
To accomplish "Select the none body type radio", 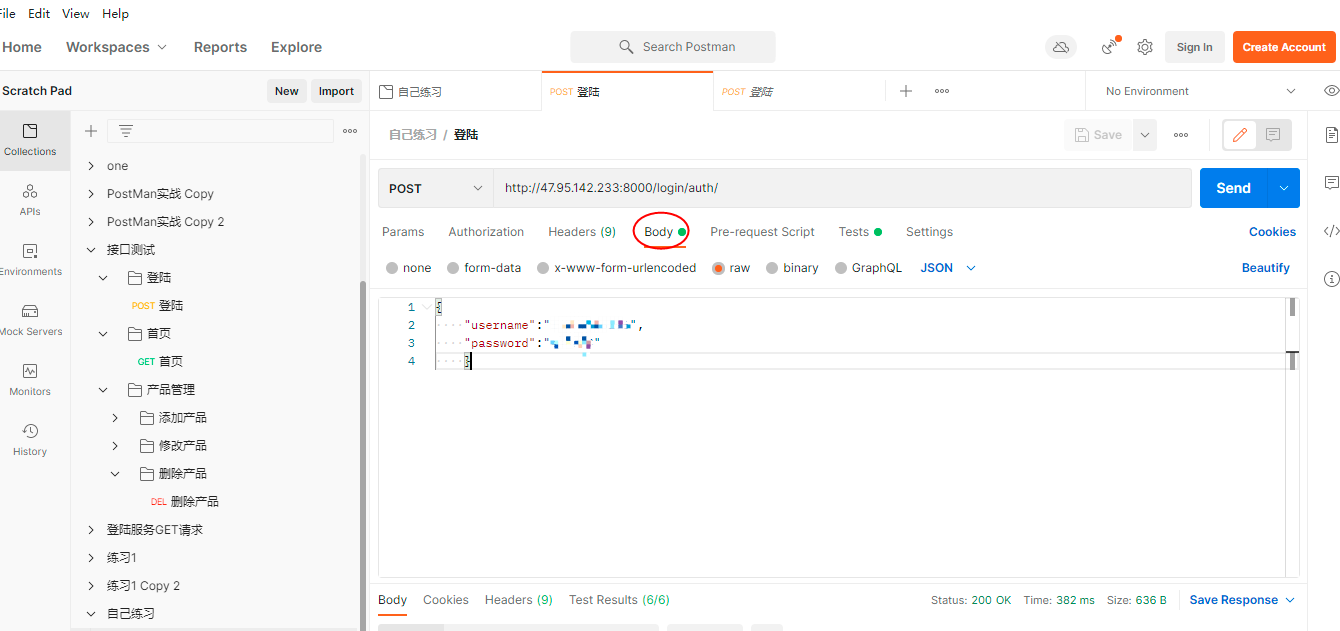I will (x=392, y=268).
